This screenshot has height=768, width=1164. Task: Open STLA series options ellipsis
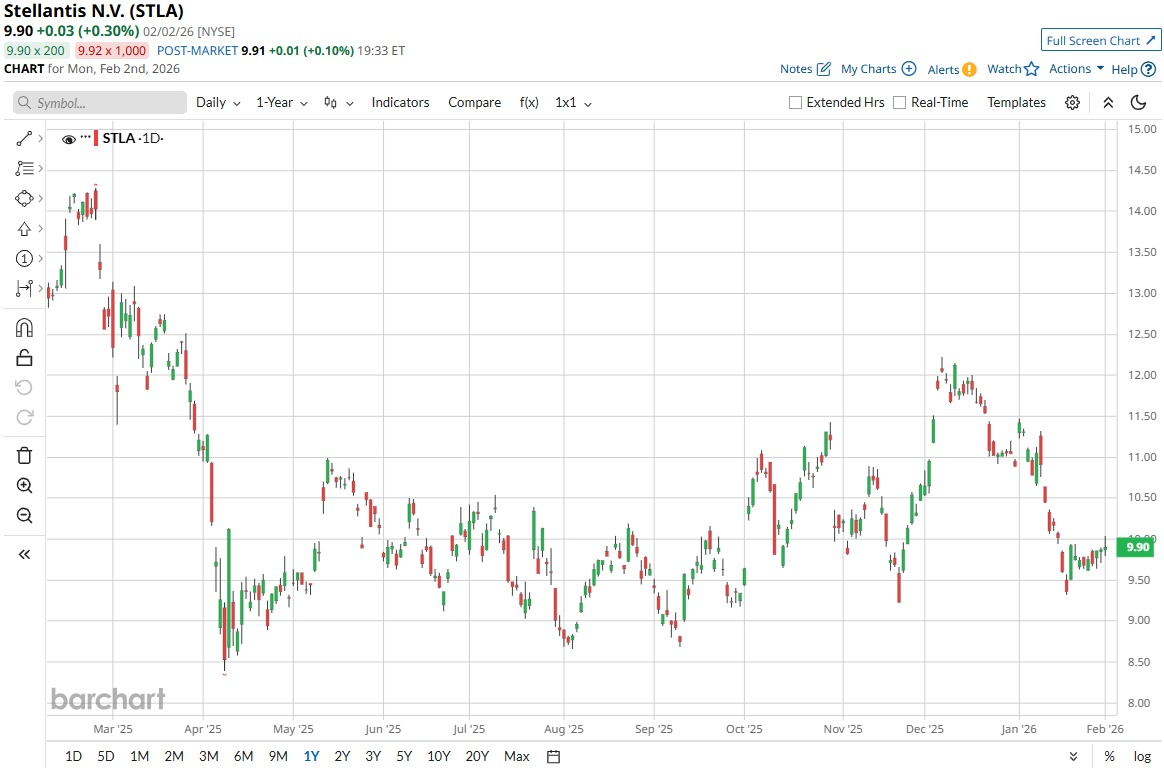pos(85,137)
